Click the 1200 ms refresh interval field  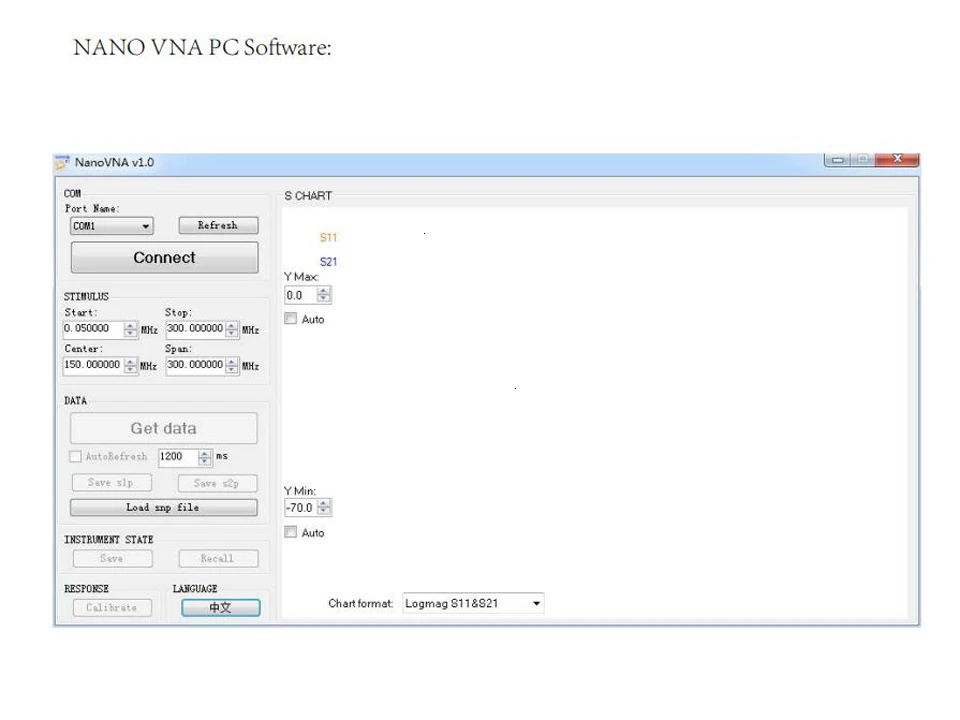coord(178,457)
